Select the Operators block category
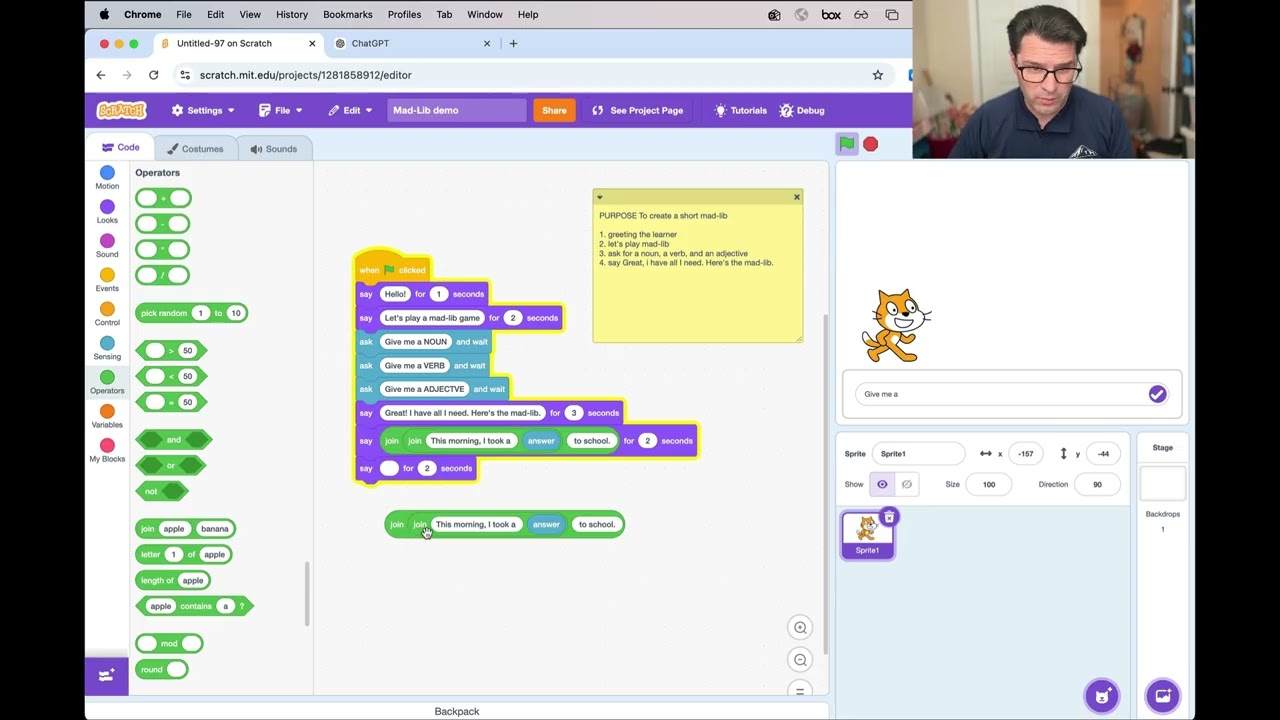The image size is (1280, 720). tap(107, 382)
